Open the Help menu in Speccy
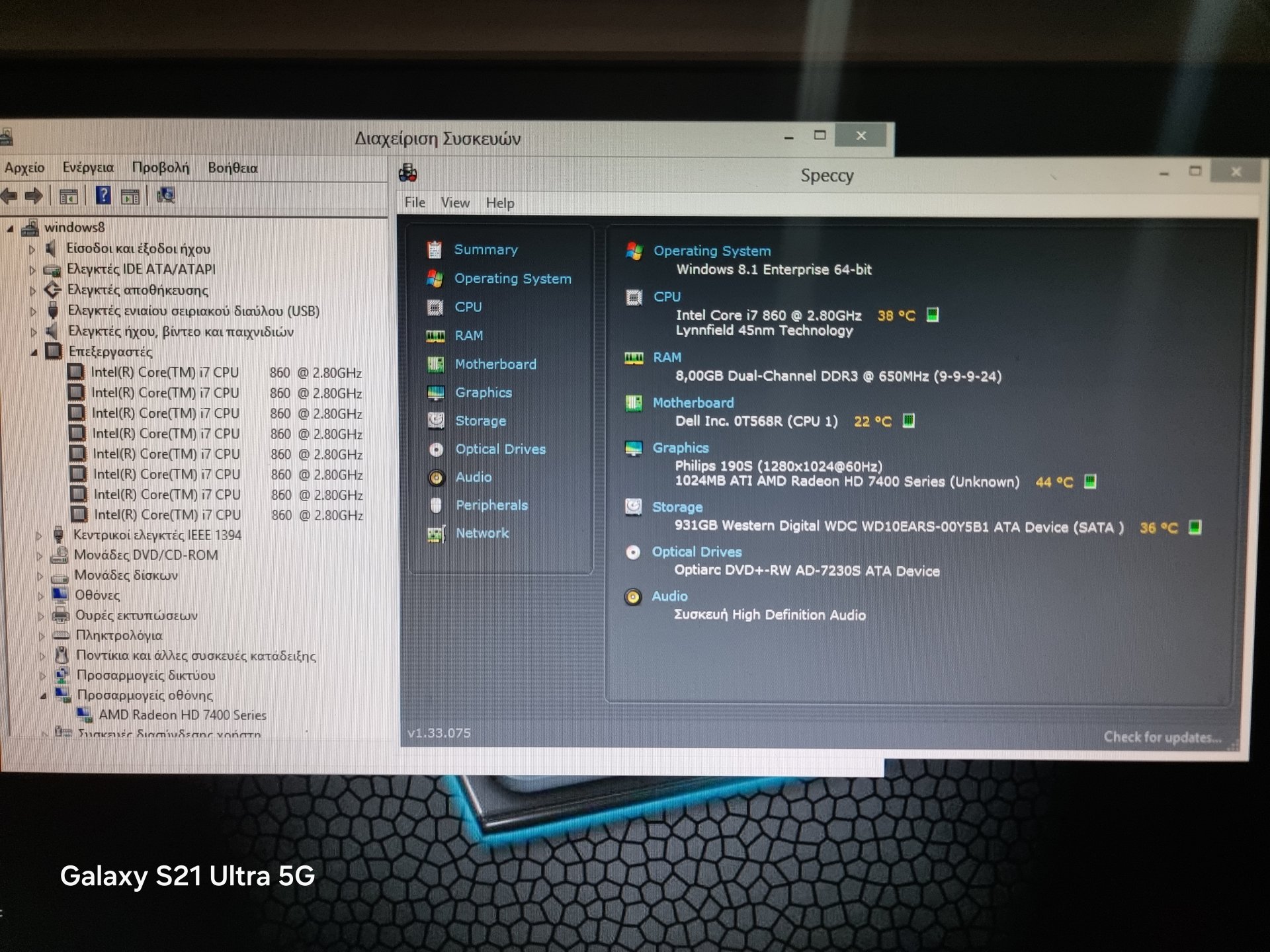Image resolution: width=1270 pixels, height=952 pixels. 499,204
